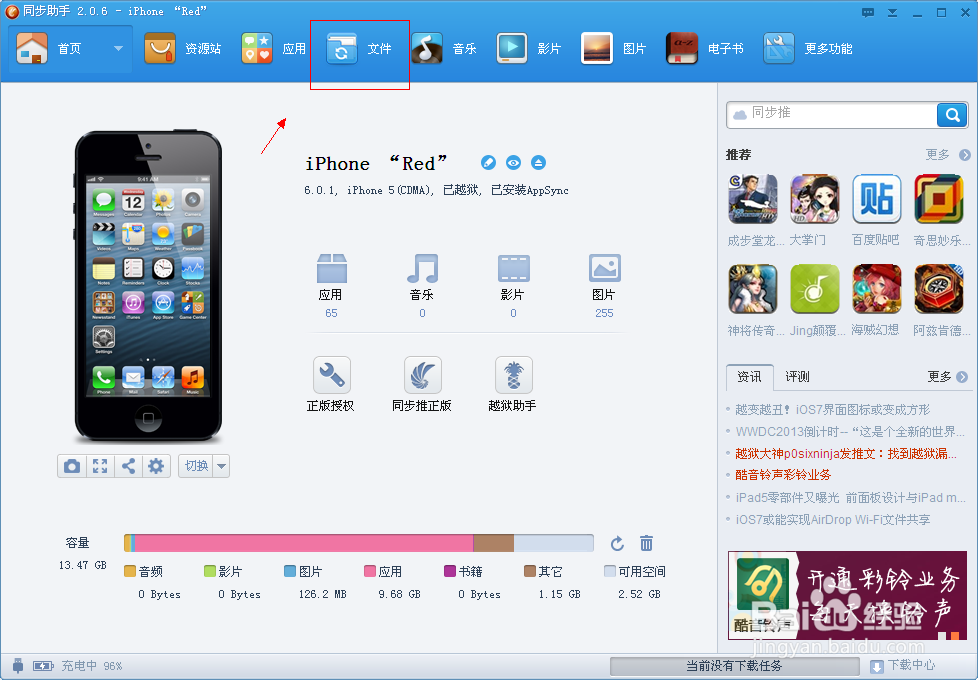Click in the 同步推 search field

point(832,115)
